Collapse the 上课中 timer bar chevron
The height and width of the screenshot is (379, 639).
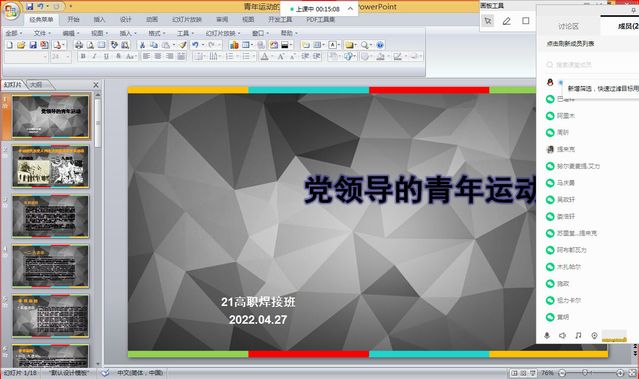point(350,9)
